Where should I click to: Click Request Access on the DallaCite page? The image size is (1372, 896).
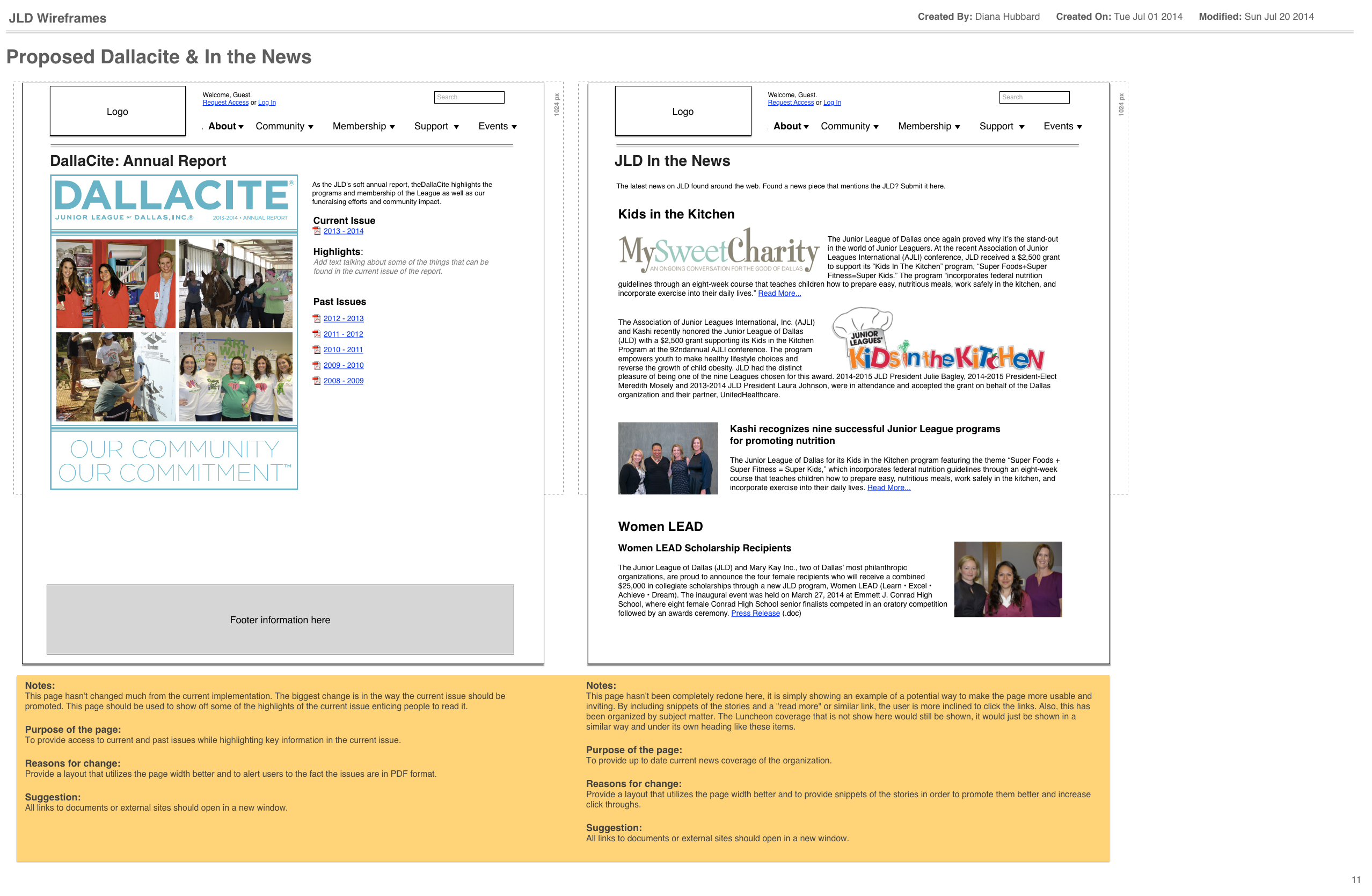tap(225, 103)
